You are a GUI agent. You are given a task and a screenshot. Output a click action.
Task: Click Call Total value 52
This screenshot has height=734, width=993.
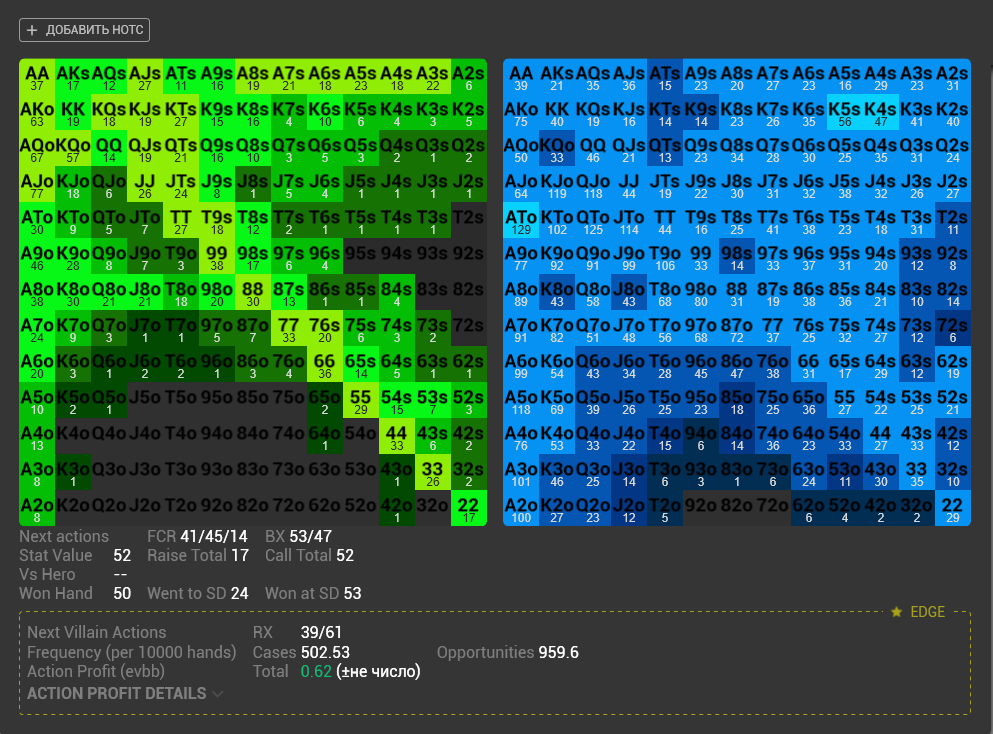[x=345, y=555]
